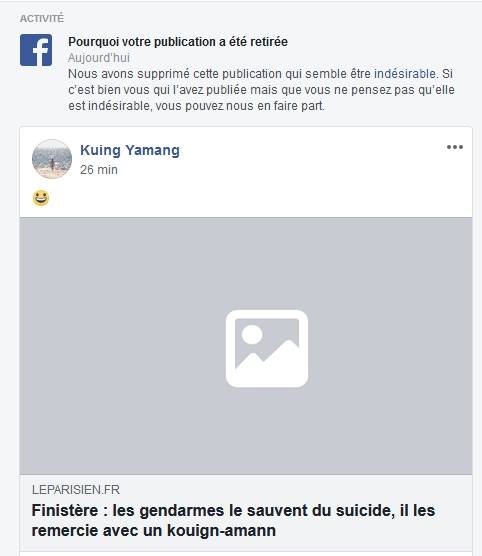Follow the blue 'indésirable' link

(405, 74)
